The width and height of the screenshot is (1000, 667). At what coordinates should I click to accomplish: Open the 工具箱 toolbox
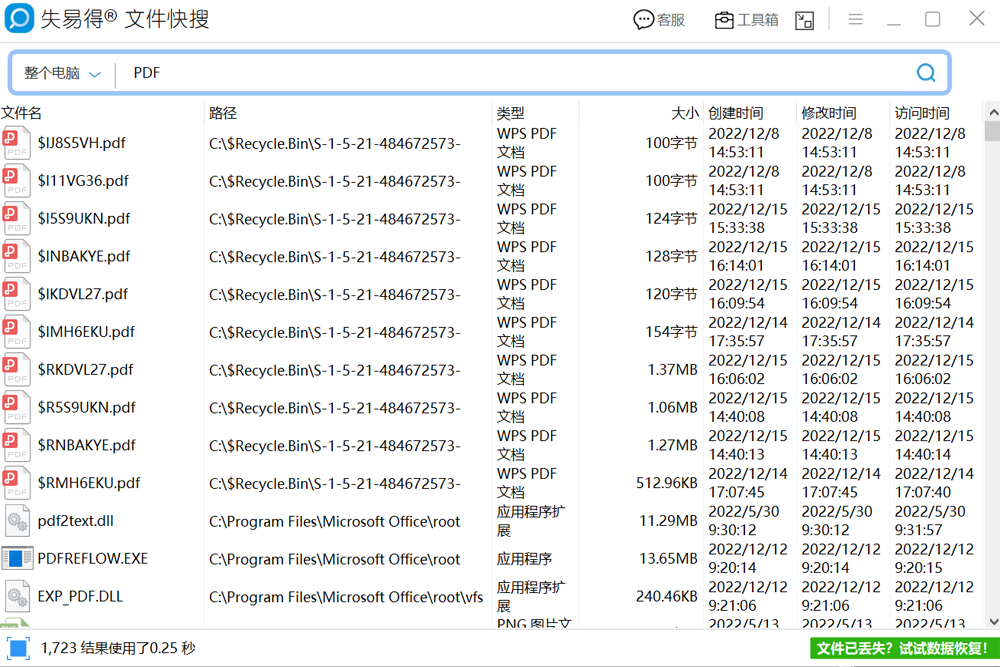[x=746, y=20]
